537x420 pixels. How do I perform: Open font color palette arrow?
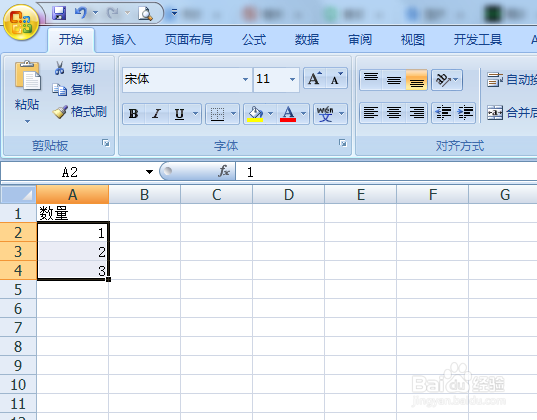pyautogui.click(x=303, y=114)
